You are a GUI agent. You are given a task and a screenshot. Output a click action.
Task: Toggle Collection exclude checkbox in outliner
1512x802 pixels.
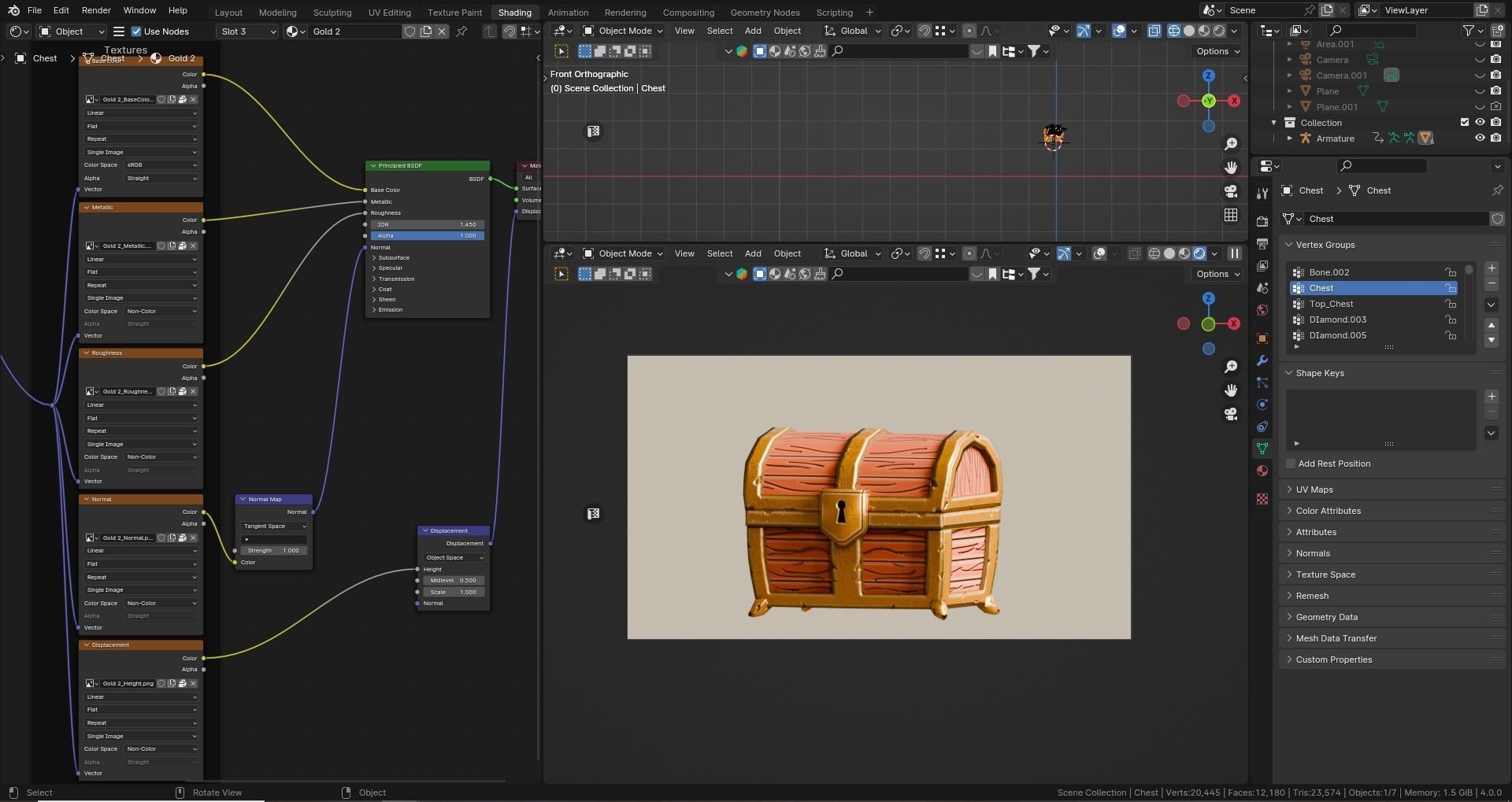[1465, 123]
